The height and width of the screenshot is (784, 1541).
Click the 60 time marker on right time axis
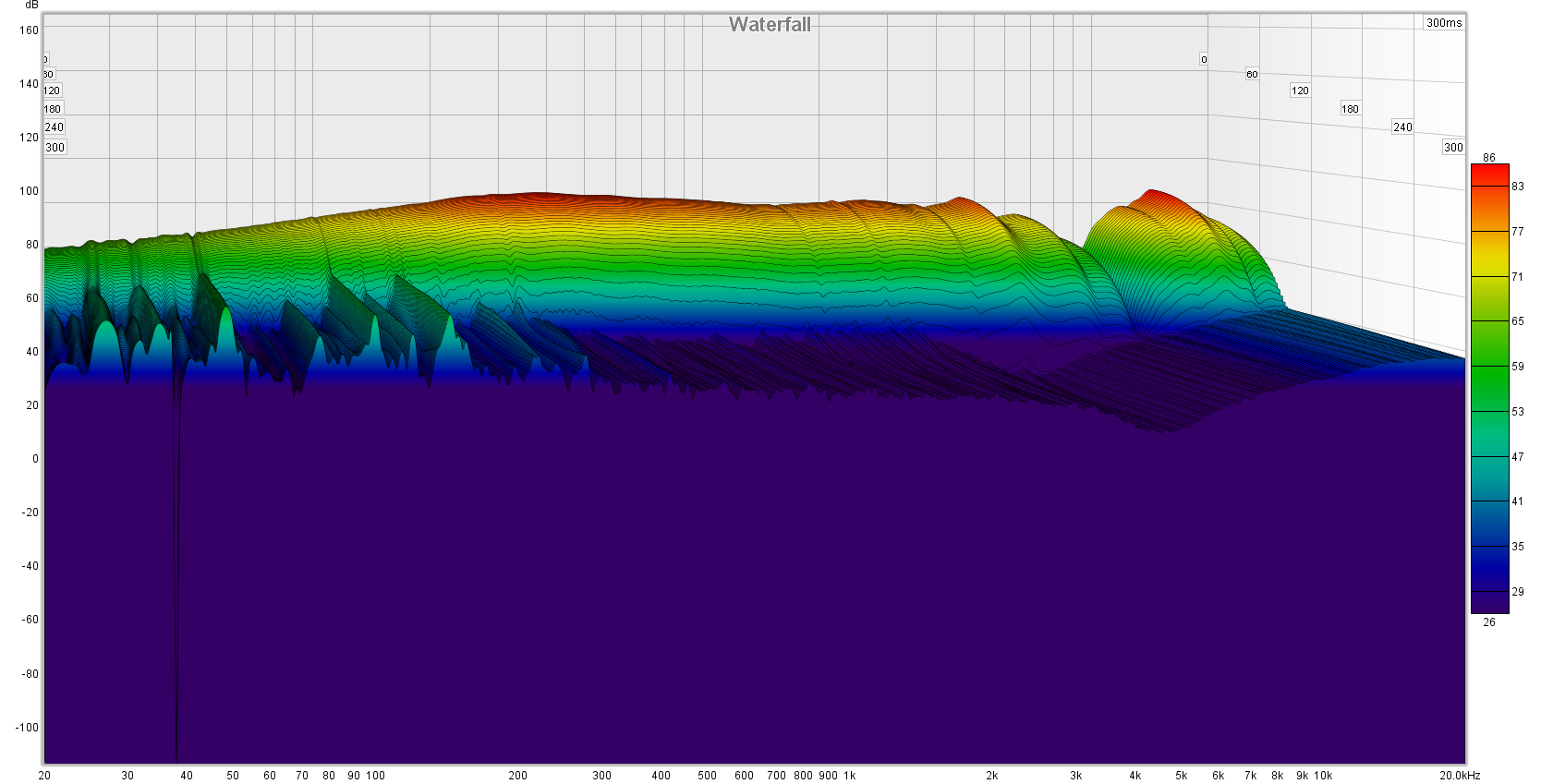1252,74
